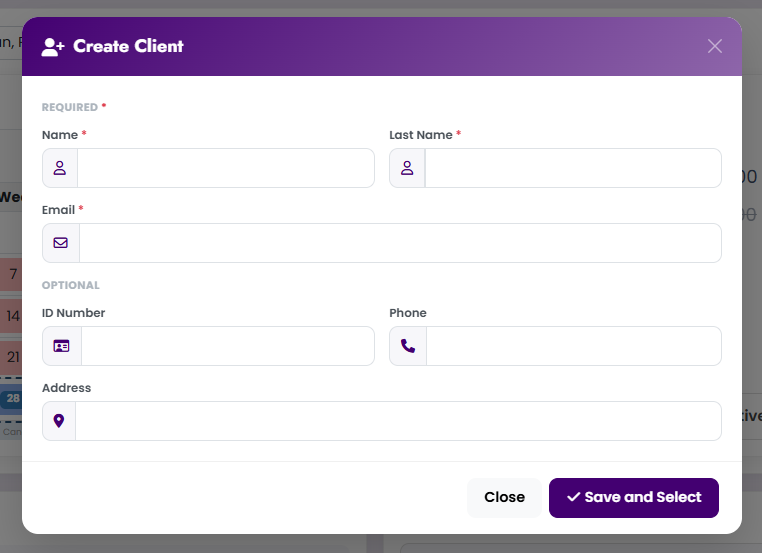Select day 21 in background calendar

(x=12, y=357)
